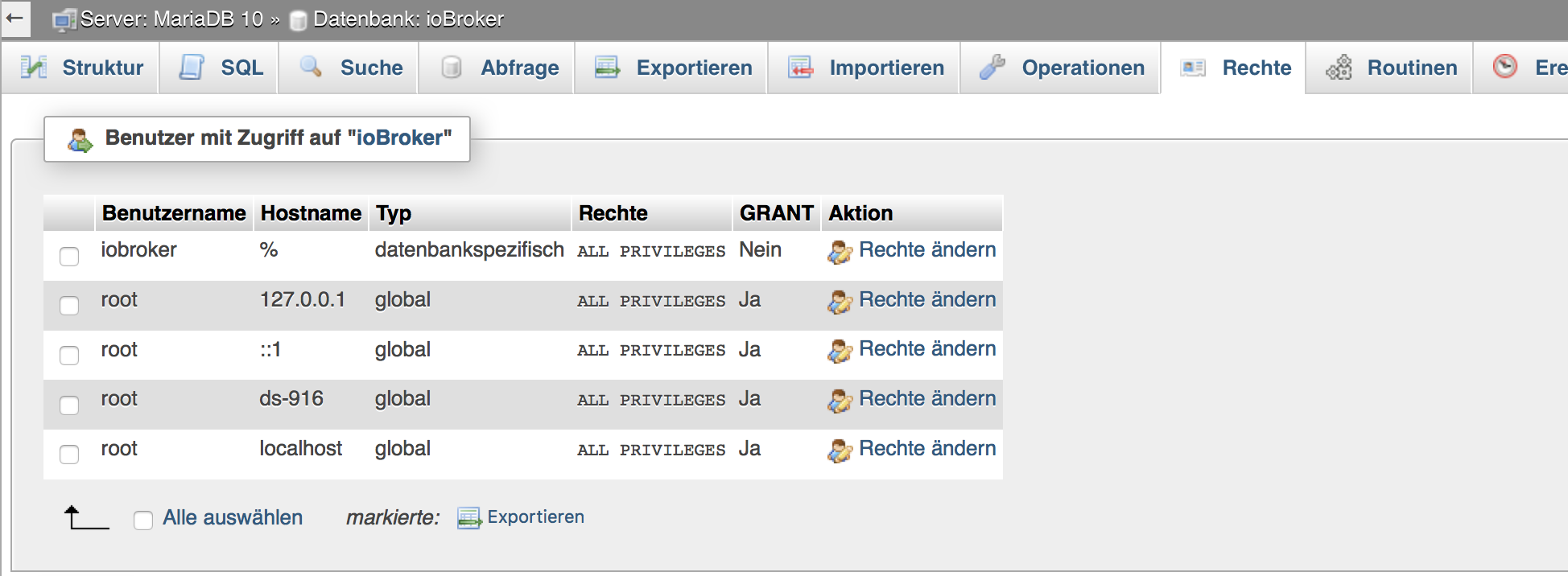This screenshot has height=576, width=1568.
Task: Click the ioBroker link in panel heading
Action: (399, 138)
